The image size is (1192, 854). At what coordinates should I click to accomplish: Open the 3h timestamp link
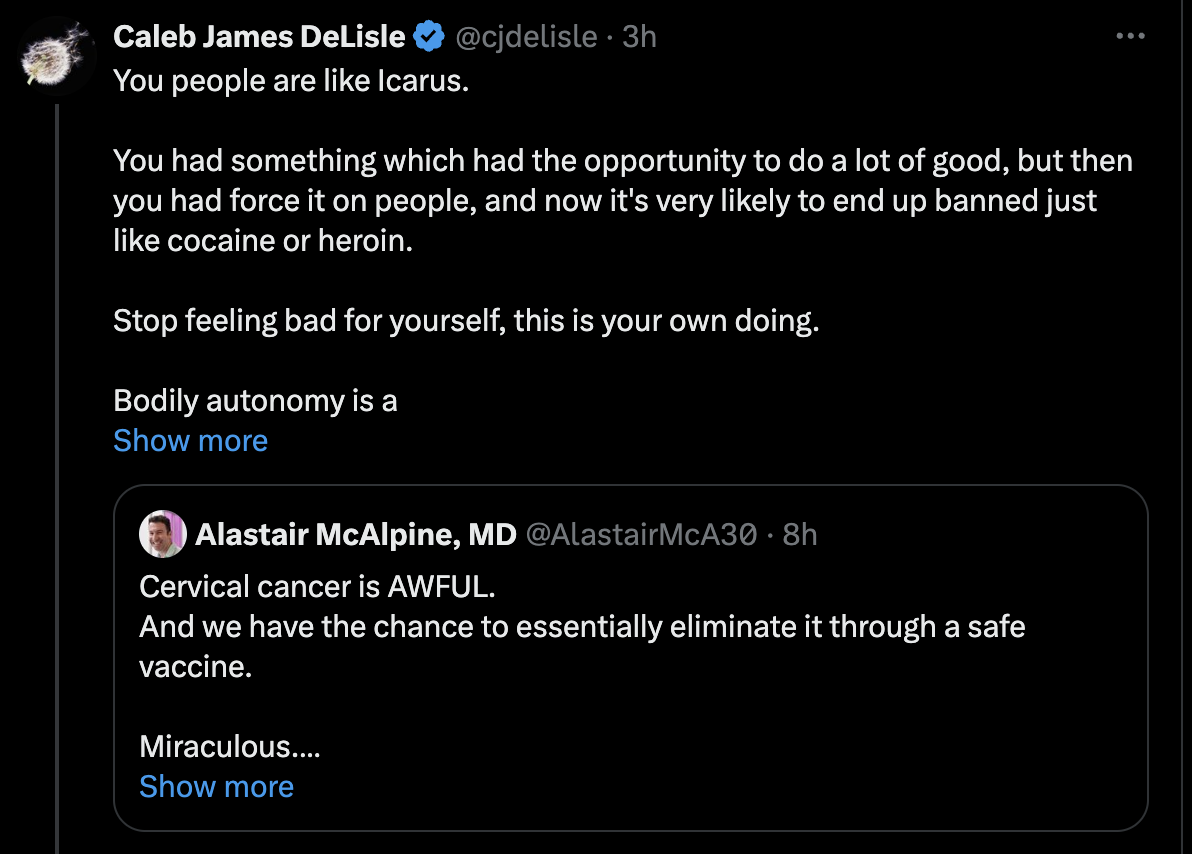click(x=639, y=37)
